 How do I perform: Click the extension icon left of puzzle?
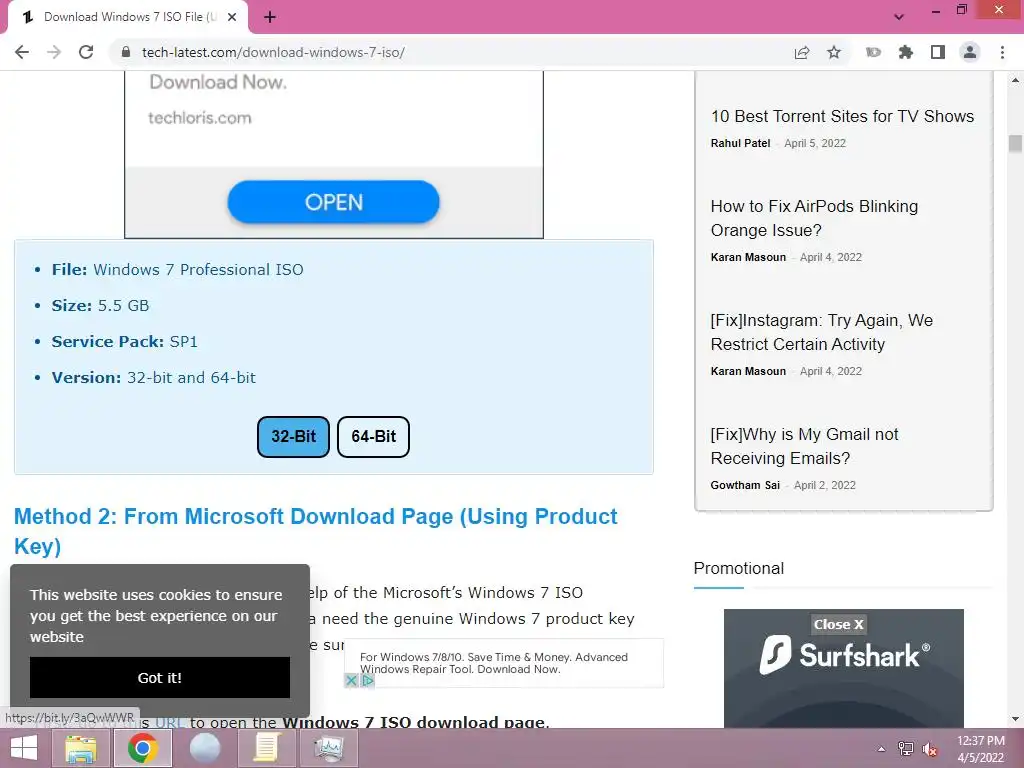pos(873,52)
